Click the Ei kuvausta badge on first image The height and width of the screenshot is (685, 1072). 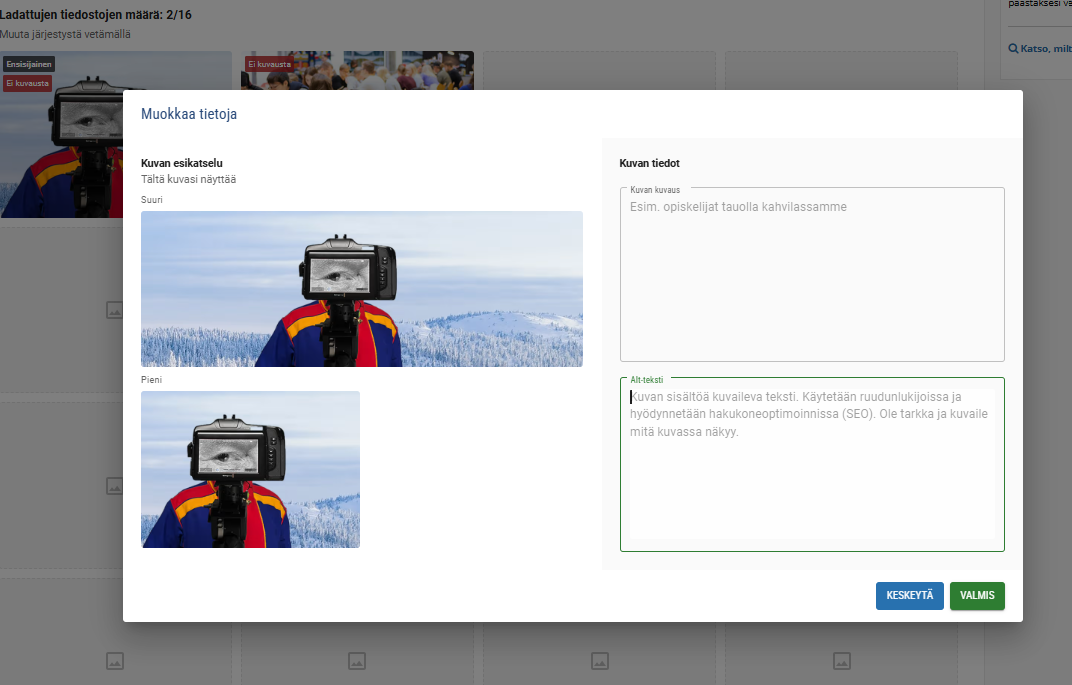(27, 83)
